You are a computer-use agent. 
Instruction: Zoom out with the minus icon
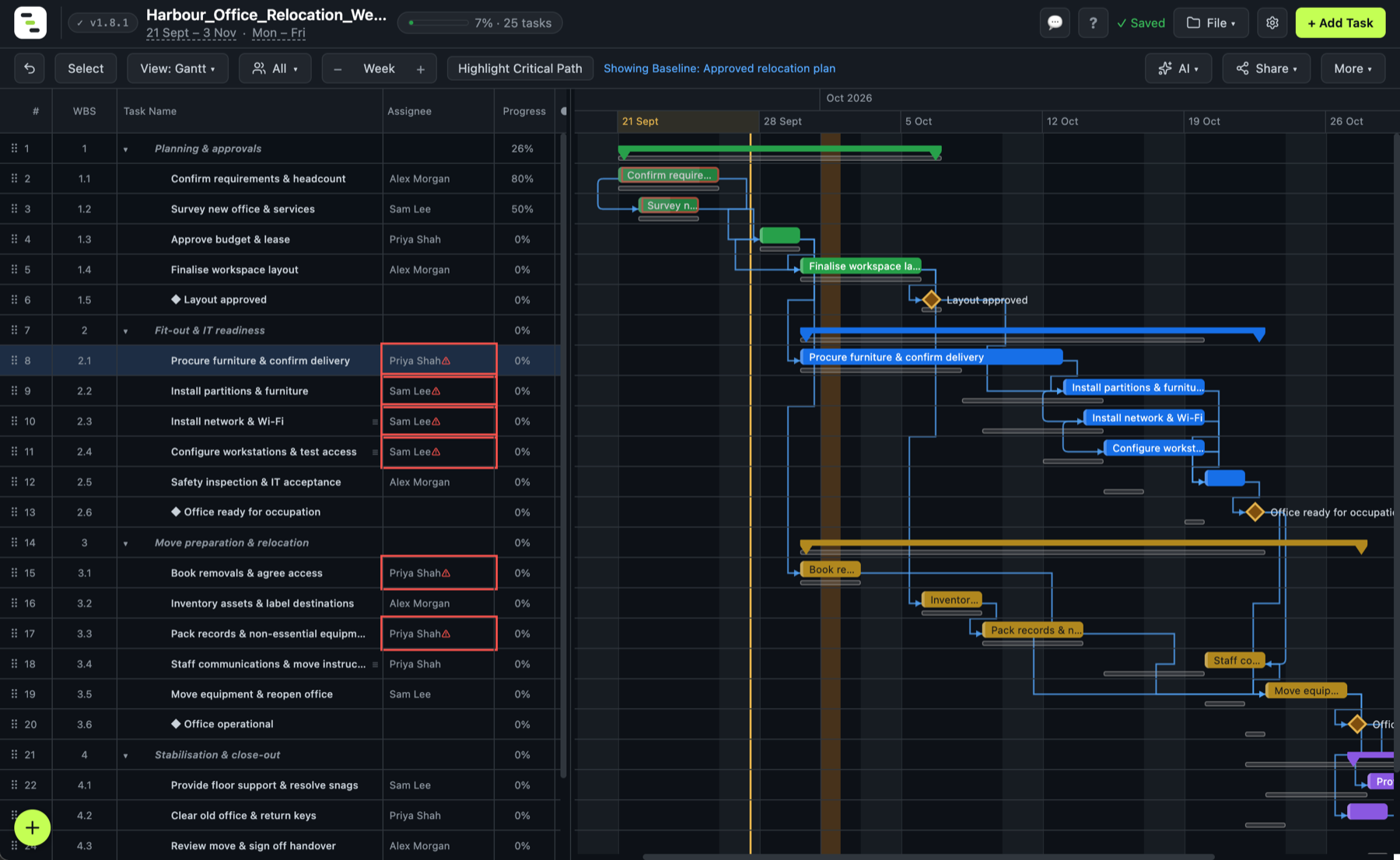[x=338, y=69]
